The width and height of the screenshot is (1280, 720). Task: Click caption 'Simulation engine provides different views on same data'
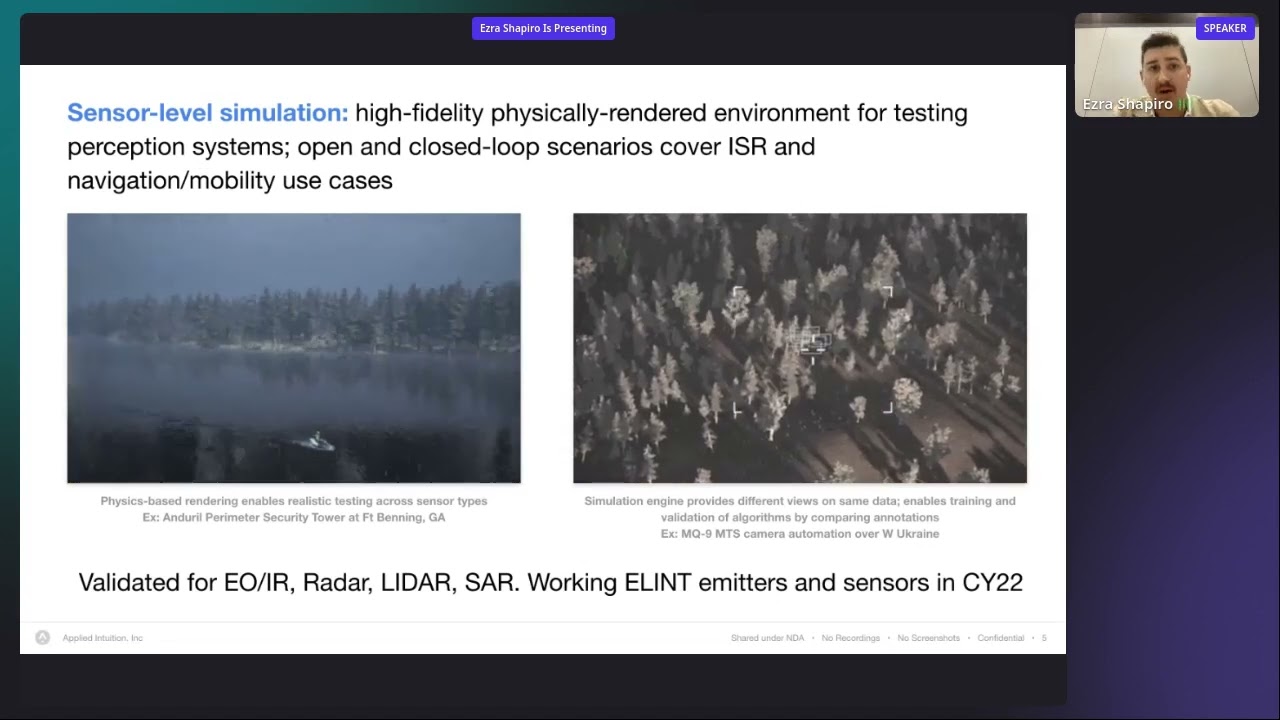pyautogui.click(x=800, y=501)
